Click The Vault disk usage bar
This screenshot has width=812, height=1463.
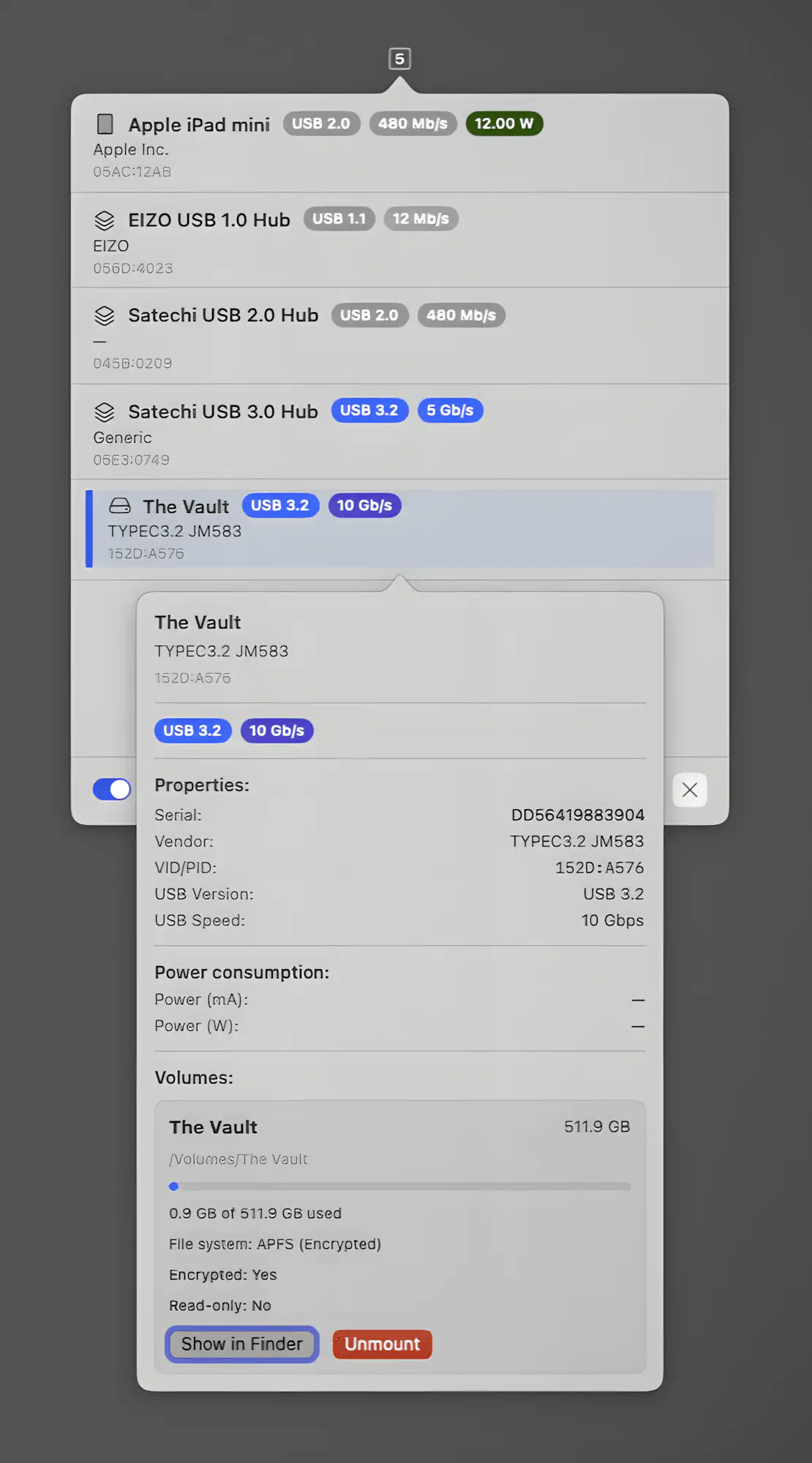pos(399,1186)
